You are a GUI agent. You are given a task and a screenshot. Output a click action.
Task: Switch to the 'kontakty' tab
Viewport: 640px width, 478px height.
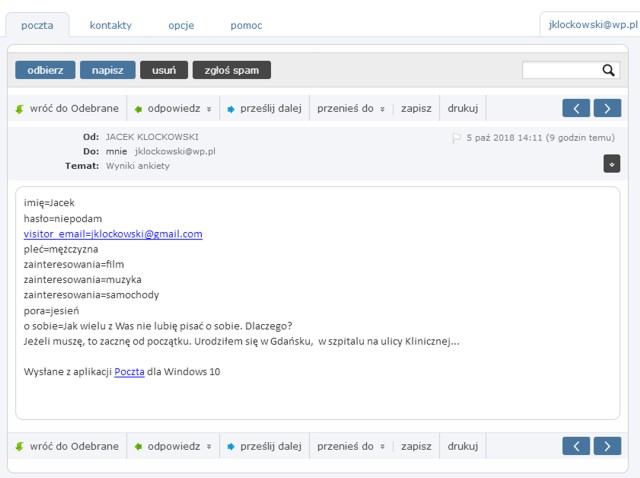(x=110, y=25)
